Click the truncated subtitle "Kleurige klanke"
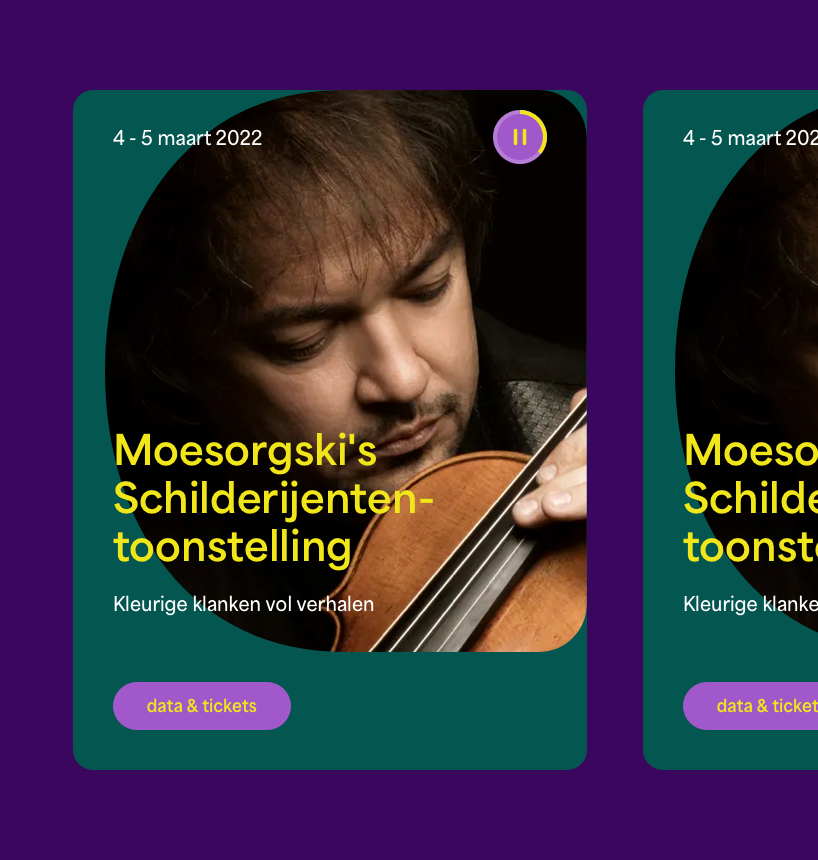Screen dimensions: 818x860 (751, 604)
